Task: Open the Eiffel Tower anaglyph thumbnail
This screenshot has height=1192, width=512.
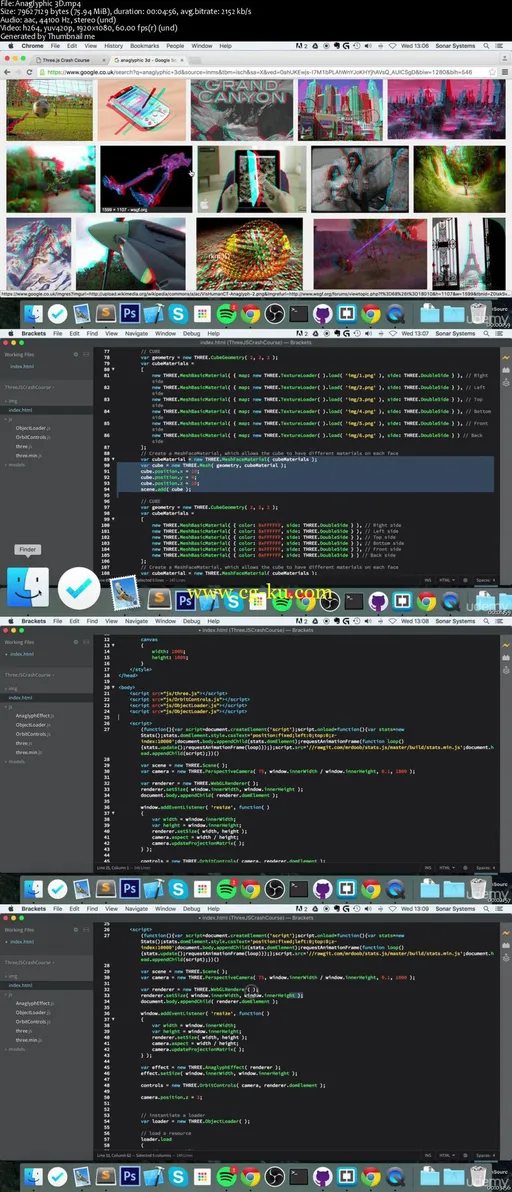Action: (x=468, y=254)
